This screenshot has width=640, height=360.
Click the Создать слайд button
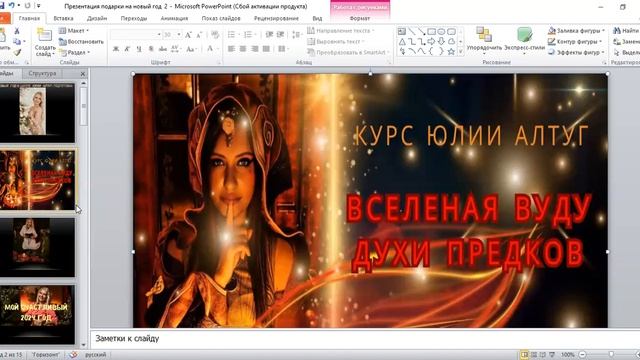click(x=45, y=43)
